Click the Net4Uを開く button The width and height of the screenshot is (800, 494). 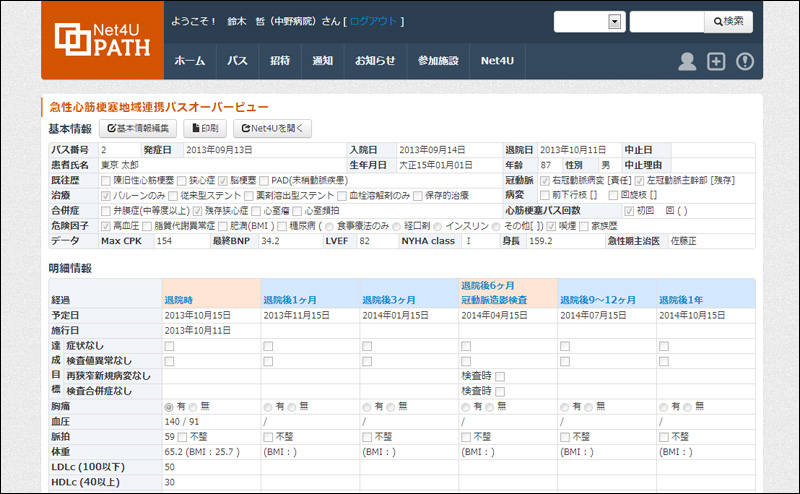pos(273,128)
